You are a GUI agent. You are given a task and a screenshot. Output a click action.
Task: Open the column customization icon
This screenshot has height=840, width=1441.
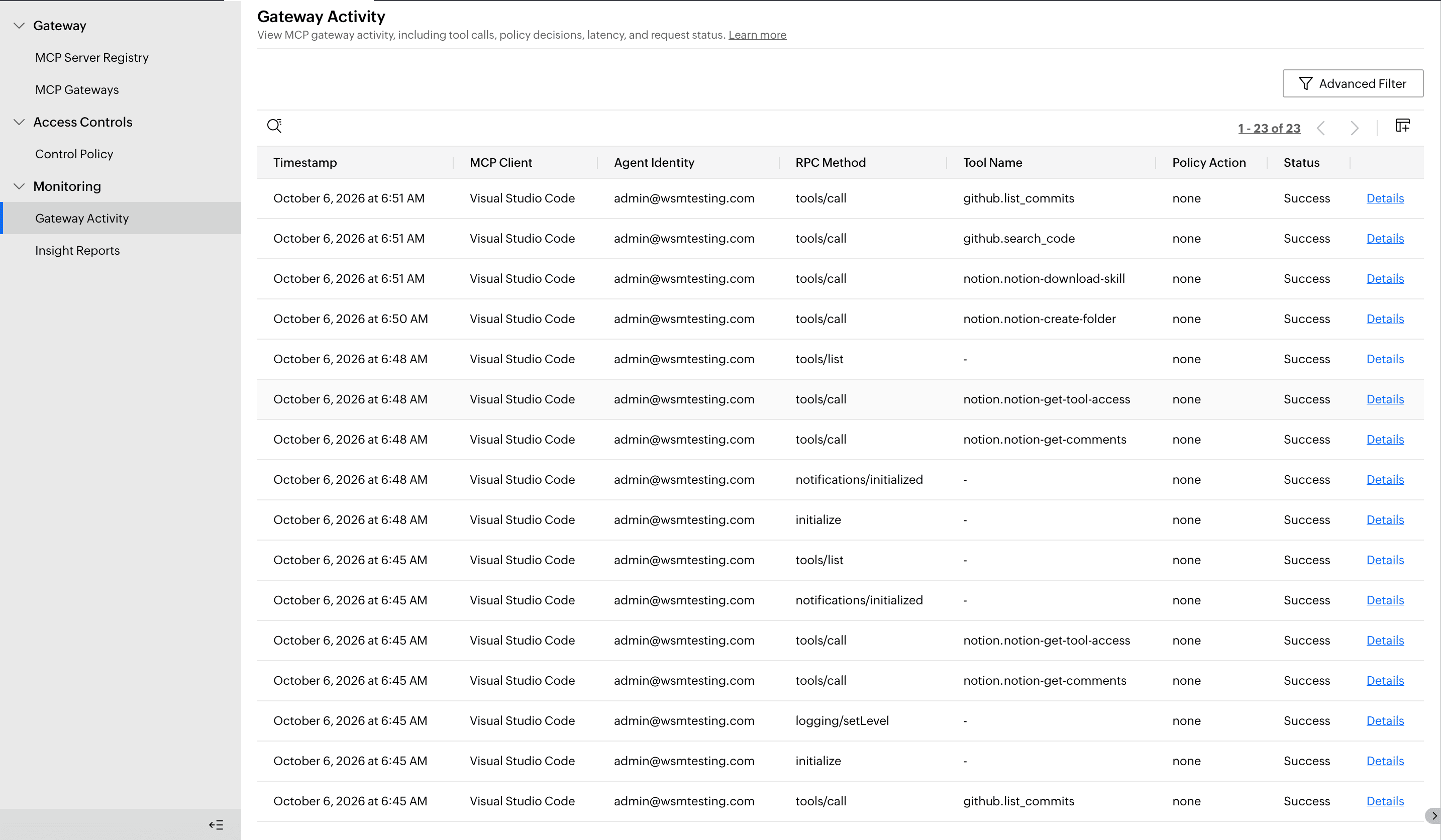click(1402, 125)
